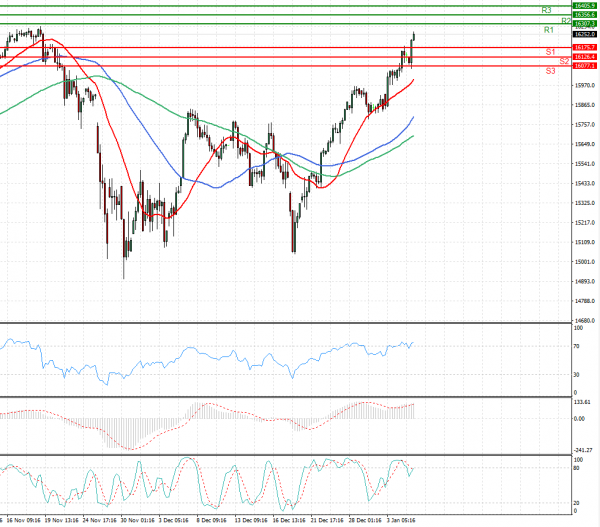Screen dimensions: 600x527
Task: Click the R3 resistance price tag 16405.9
Action: [584, 5]
